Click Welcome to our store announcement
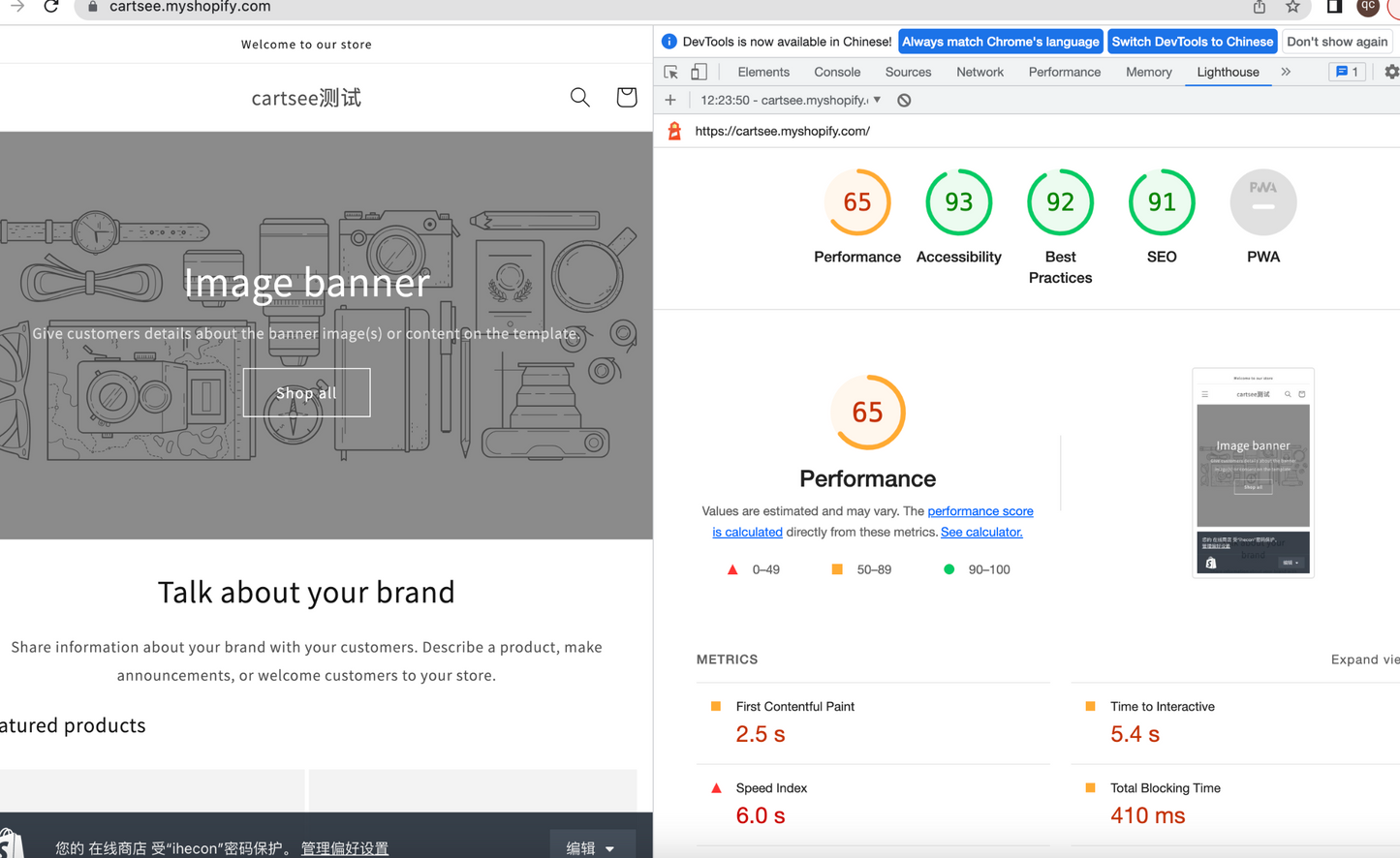Screen dimensions: 1400x858 (x=306, y=45)
